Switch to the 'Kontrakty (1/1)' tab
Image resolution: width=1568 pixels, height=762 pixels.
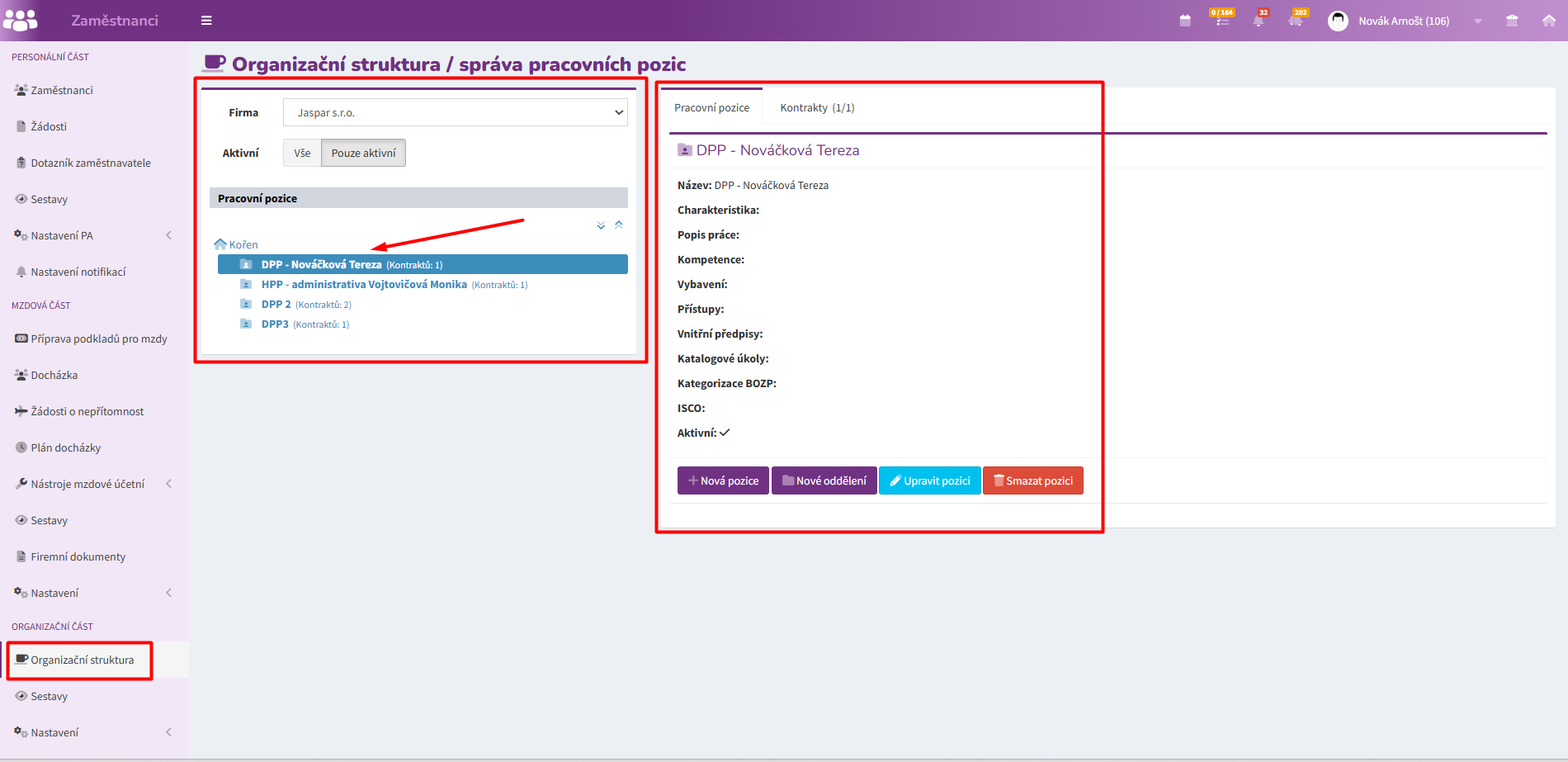coord(817,107)
